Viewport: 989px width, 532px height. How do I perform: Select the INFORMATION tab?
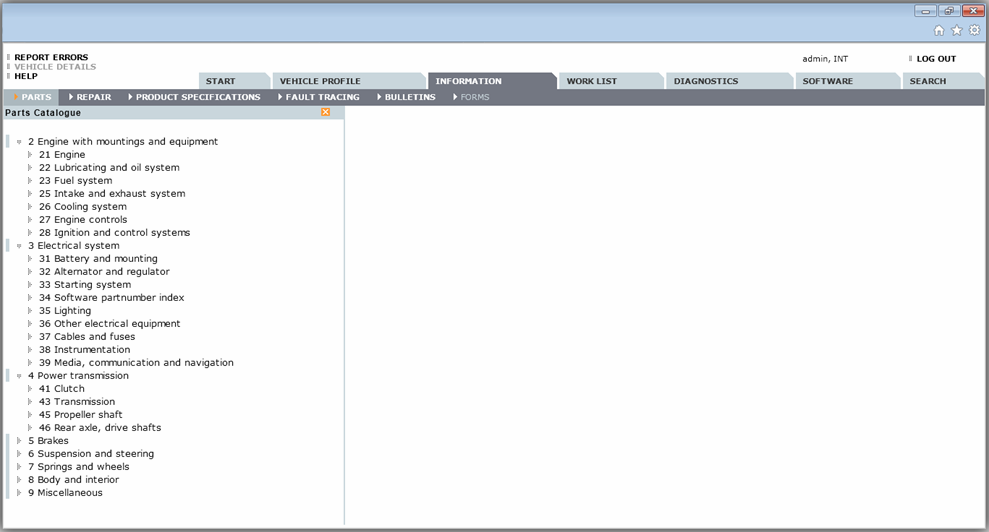[492, 81]
